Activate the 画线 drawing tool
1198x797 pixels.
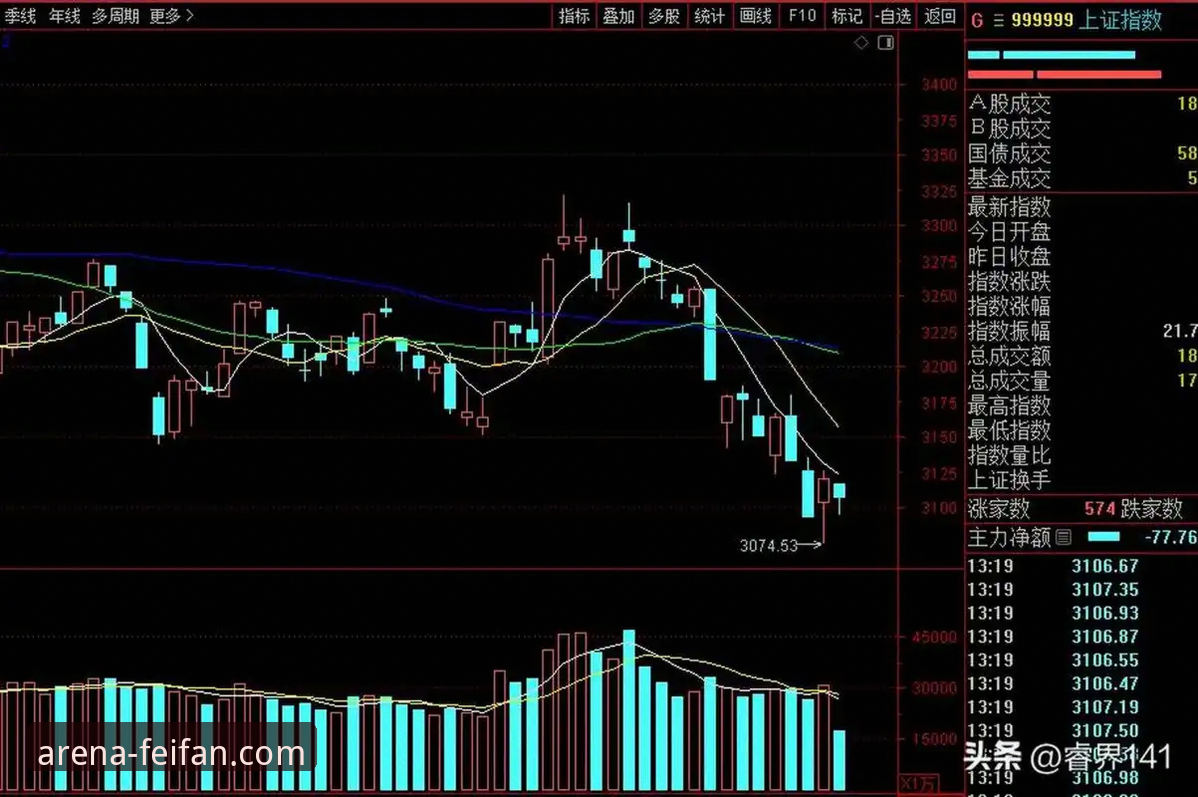click(x=756, y=16)
